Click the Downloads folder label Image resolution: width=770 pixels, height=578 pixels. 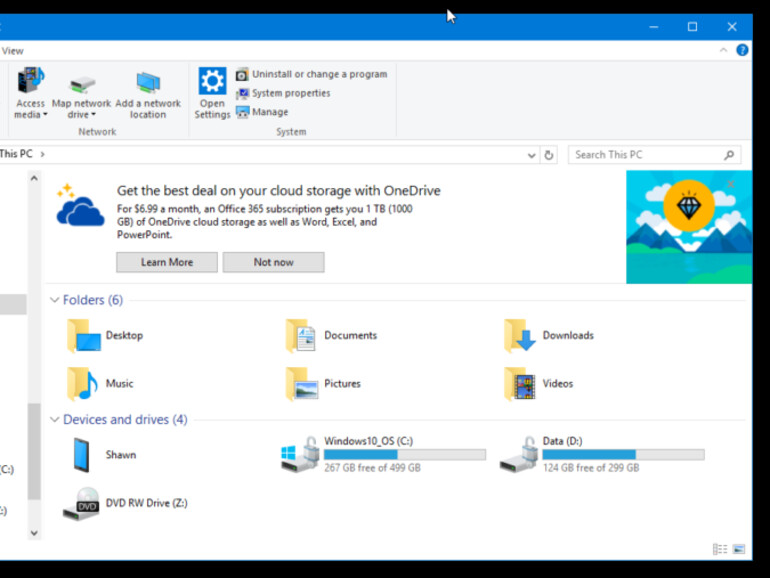(568, 335)
